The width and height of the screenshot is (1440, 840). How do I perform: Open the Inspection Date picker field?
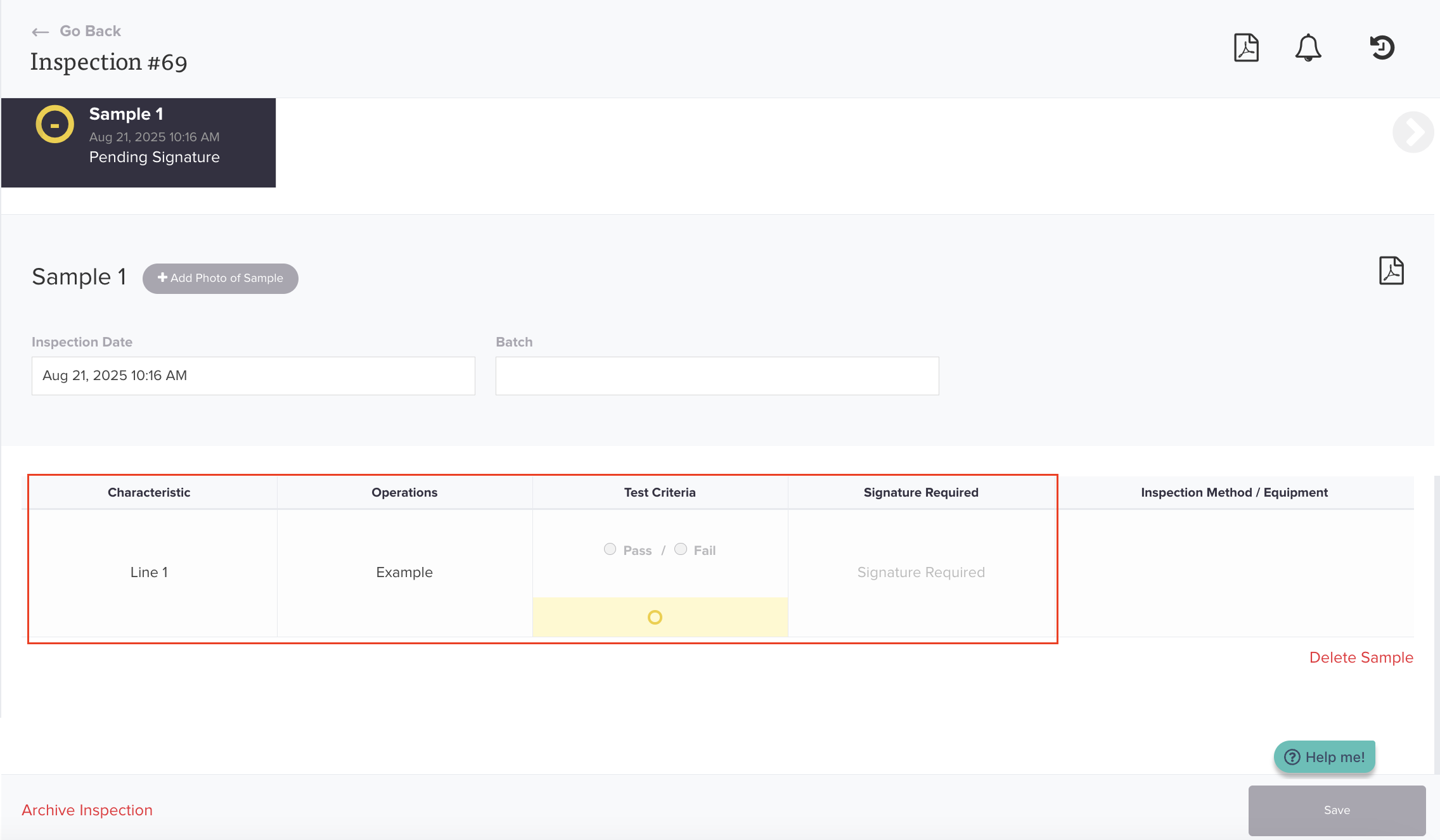(253, 376)
